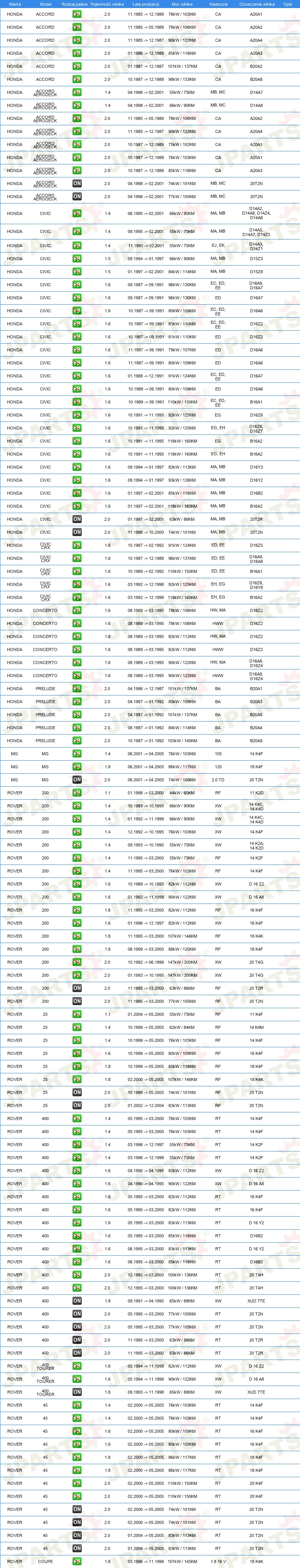Click ON icon in Rover 400 Tourer XUD 7TE row

click(77, 1392)
